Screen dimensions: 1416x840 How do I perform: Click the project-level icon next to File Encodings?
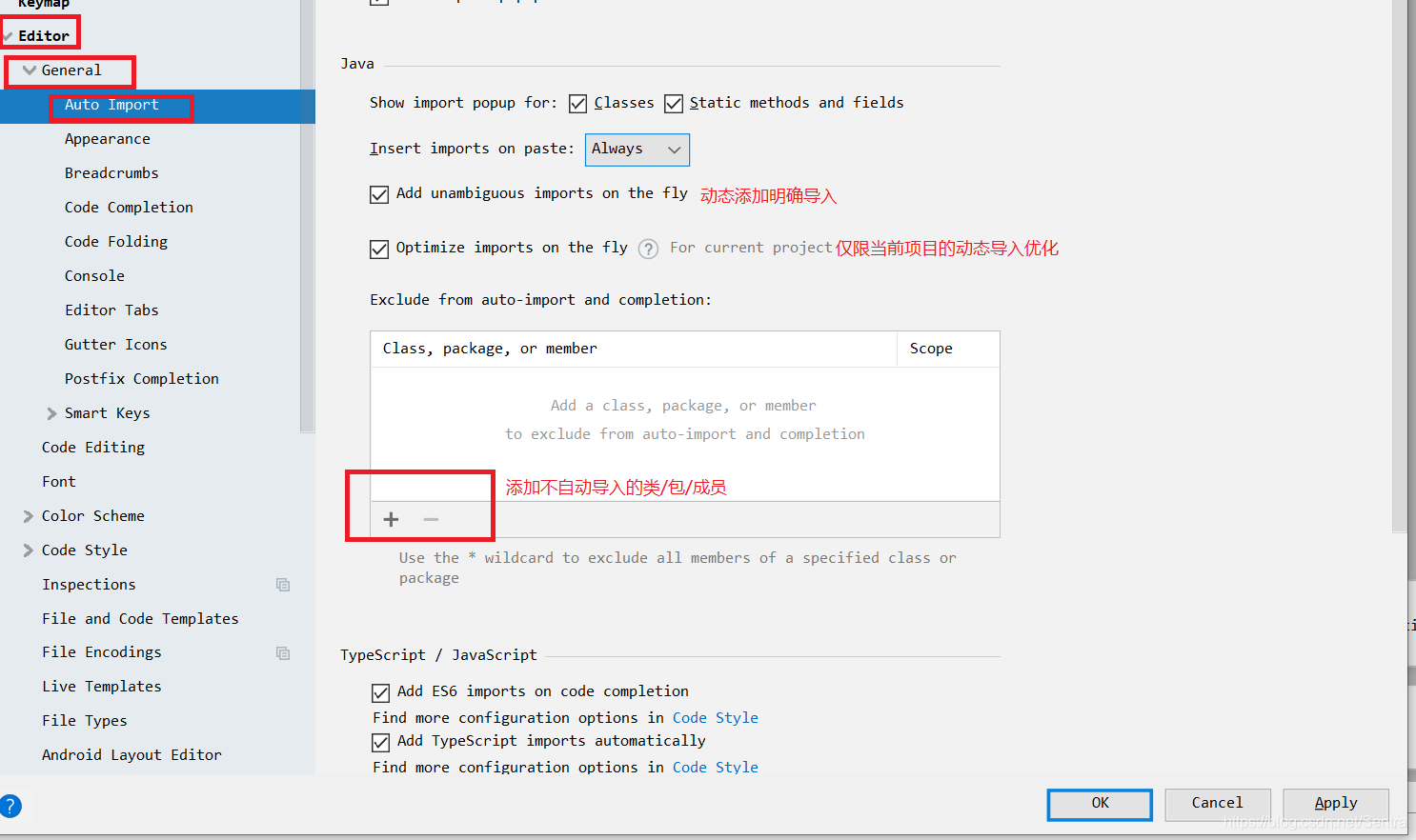(x=283, y=653)
